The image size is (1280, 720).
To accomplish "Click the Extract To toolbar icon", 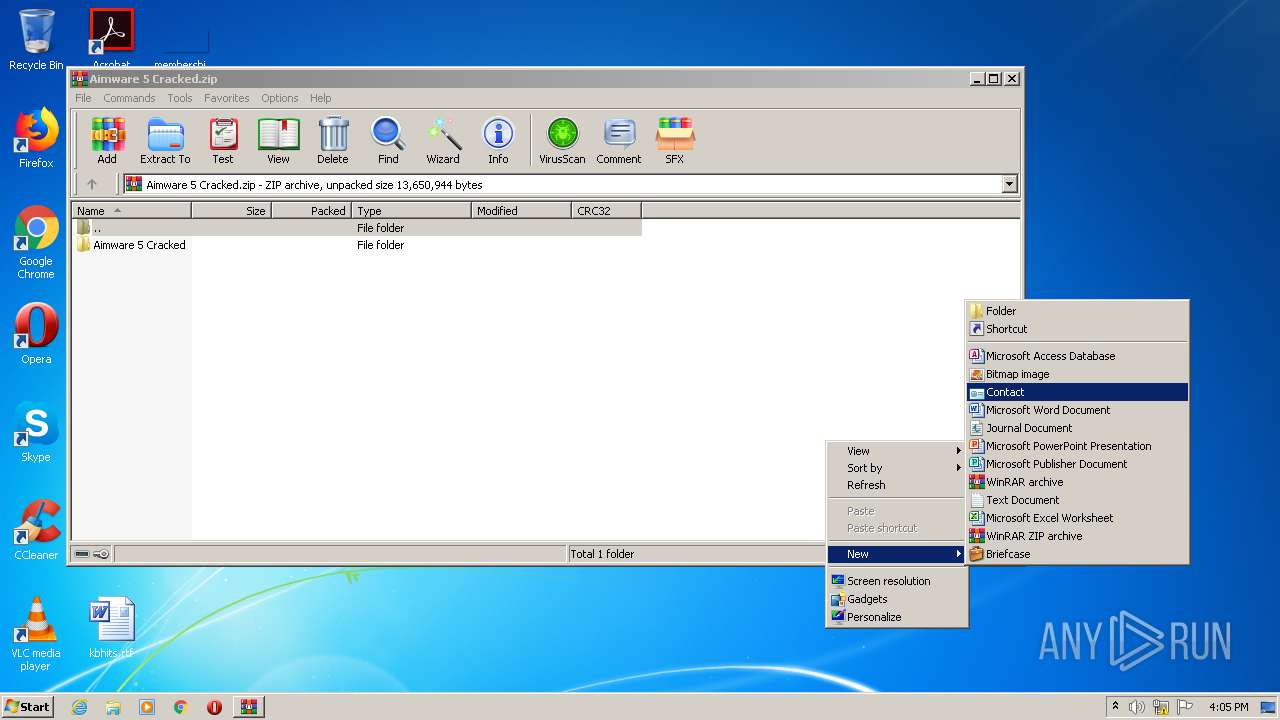I will click(x=165, y=140).
